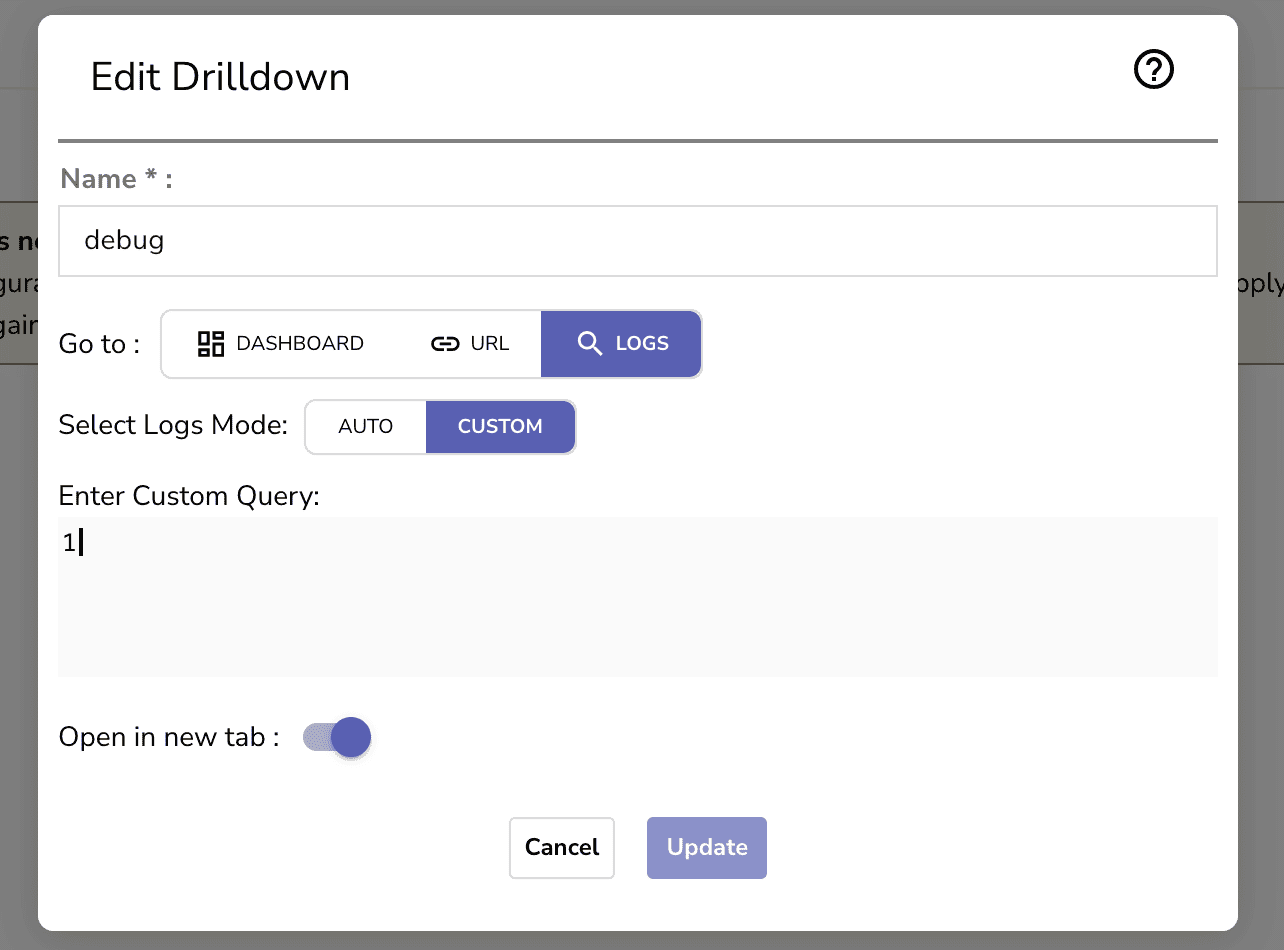Click the Open in new tab label

[166, 737]
